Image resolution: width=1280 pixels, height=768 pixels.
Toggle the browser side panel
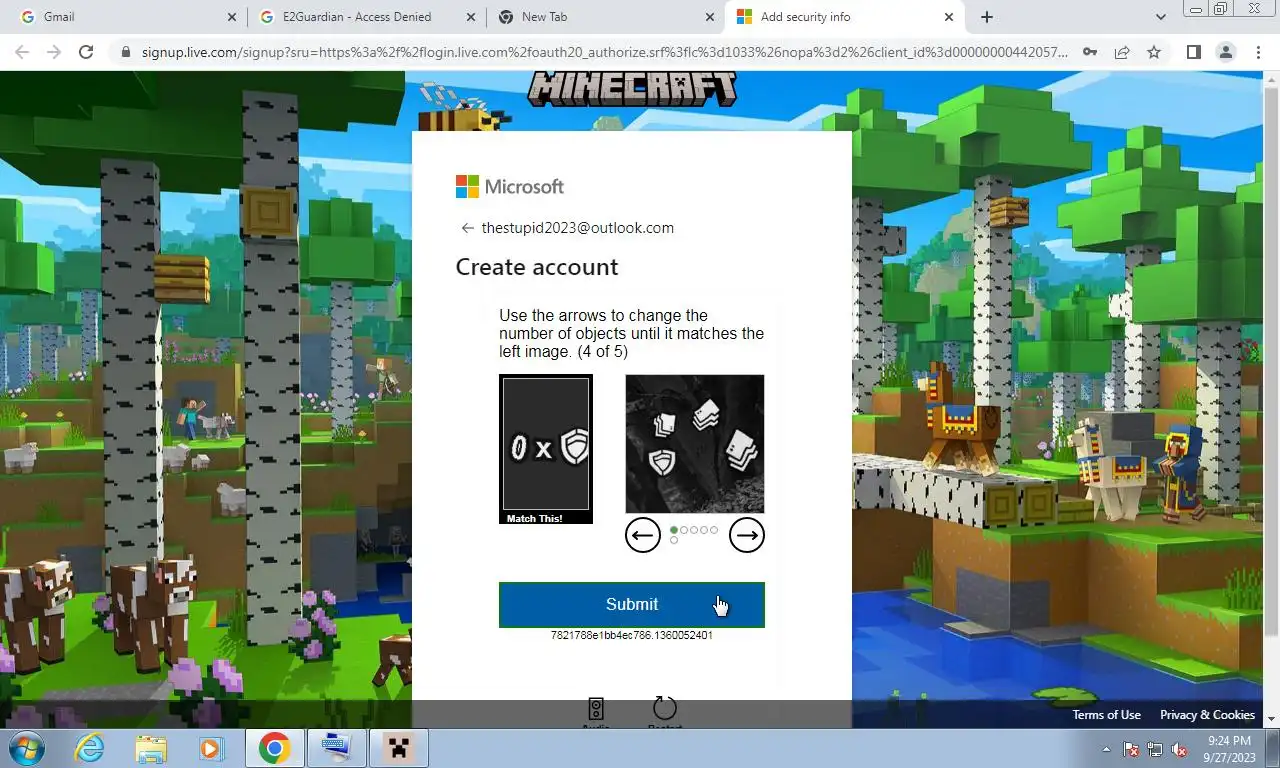(x=1194, y=52)
